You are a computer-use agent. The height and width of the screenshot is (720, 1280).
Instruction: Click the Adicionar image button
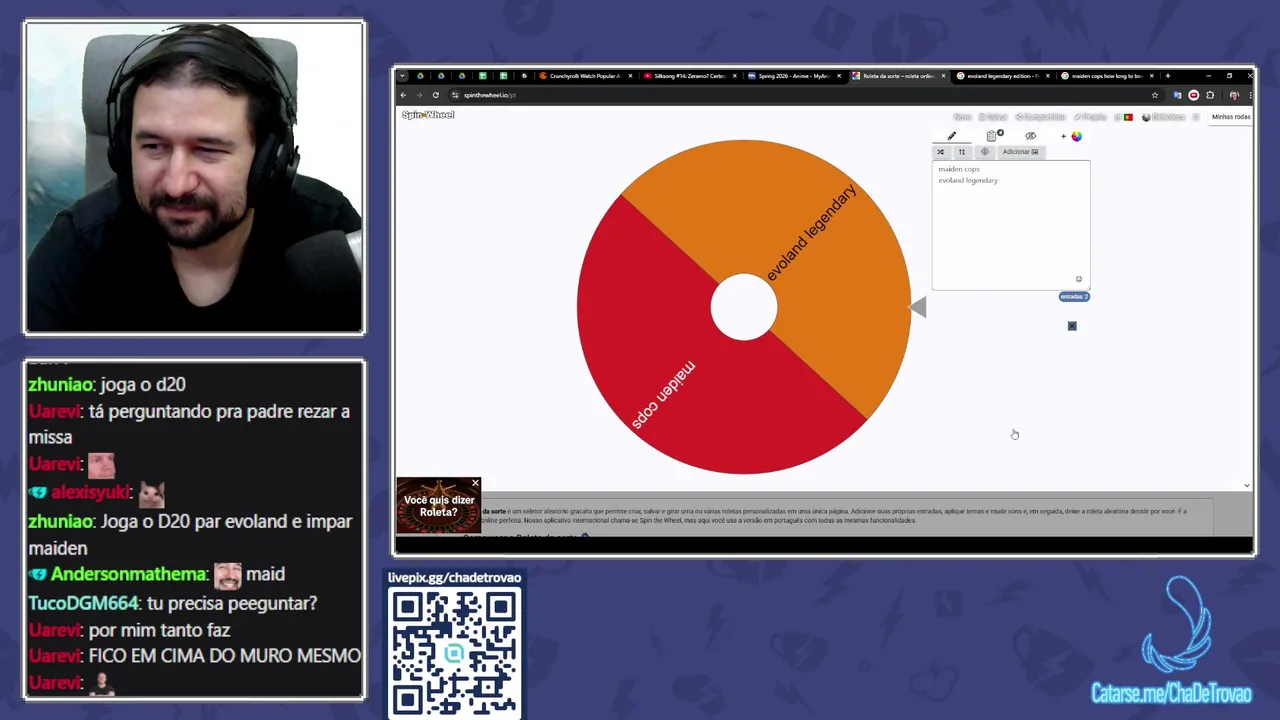pos(1020,152)
